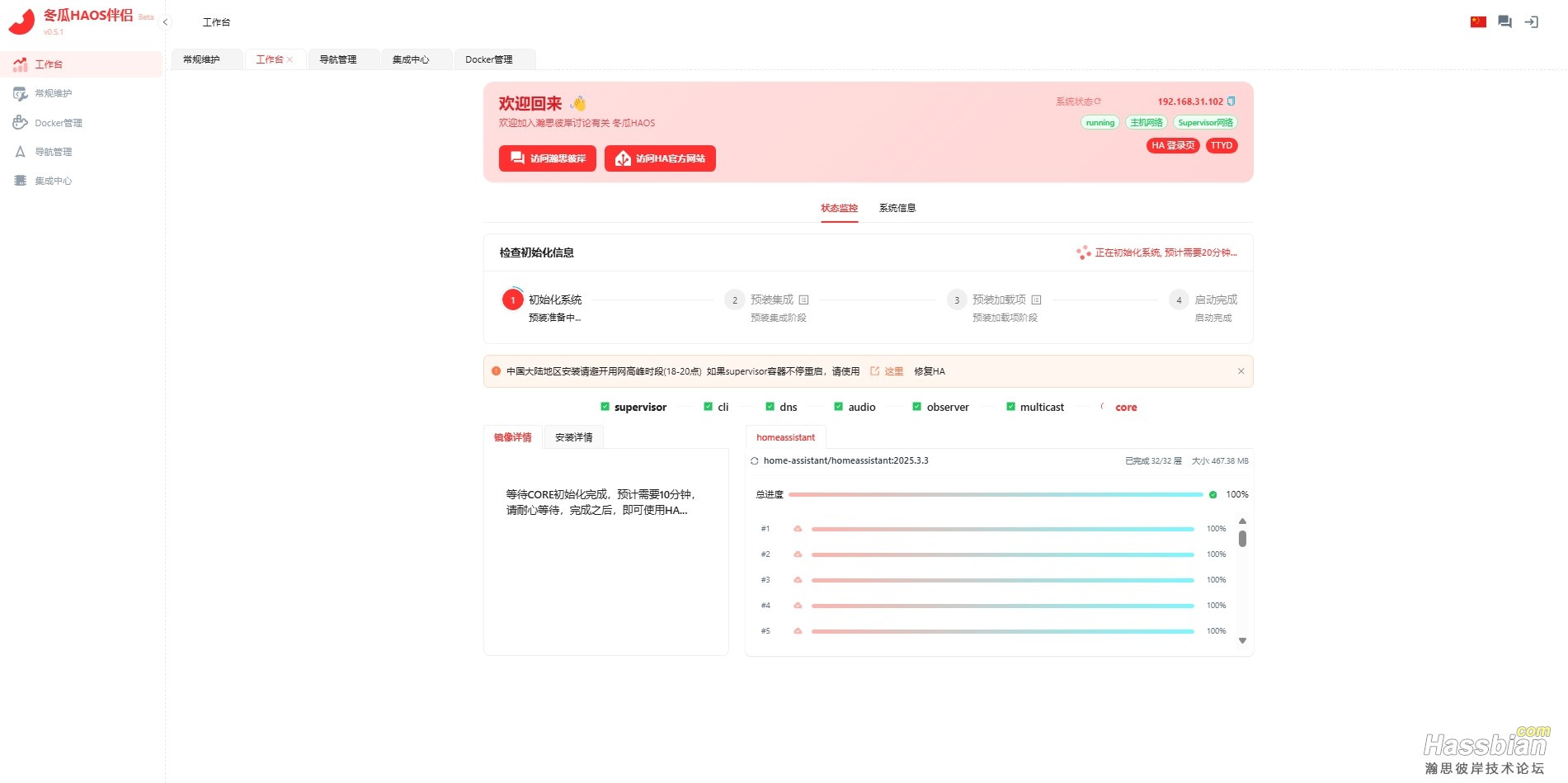Refresh 系统状态 with the reload icon

[1098, 101]
